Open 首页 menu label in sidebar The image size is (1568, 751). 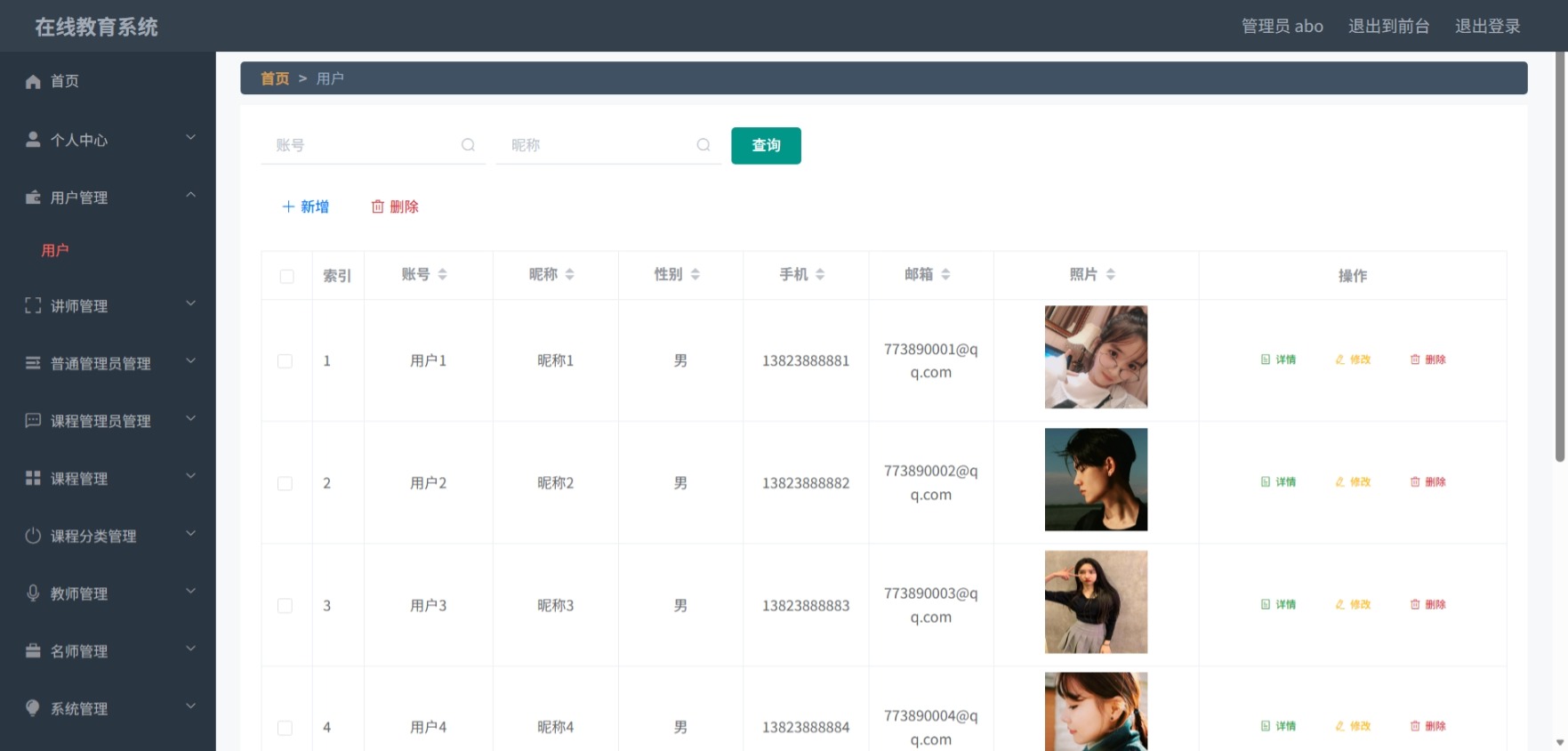coord(65,82)
